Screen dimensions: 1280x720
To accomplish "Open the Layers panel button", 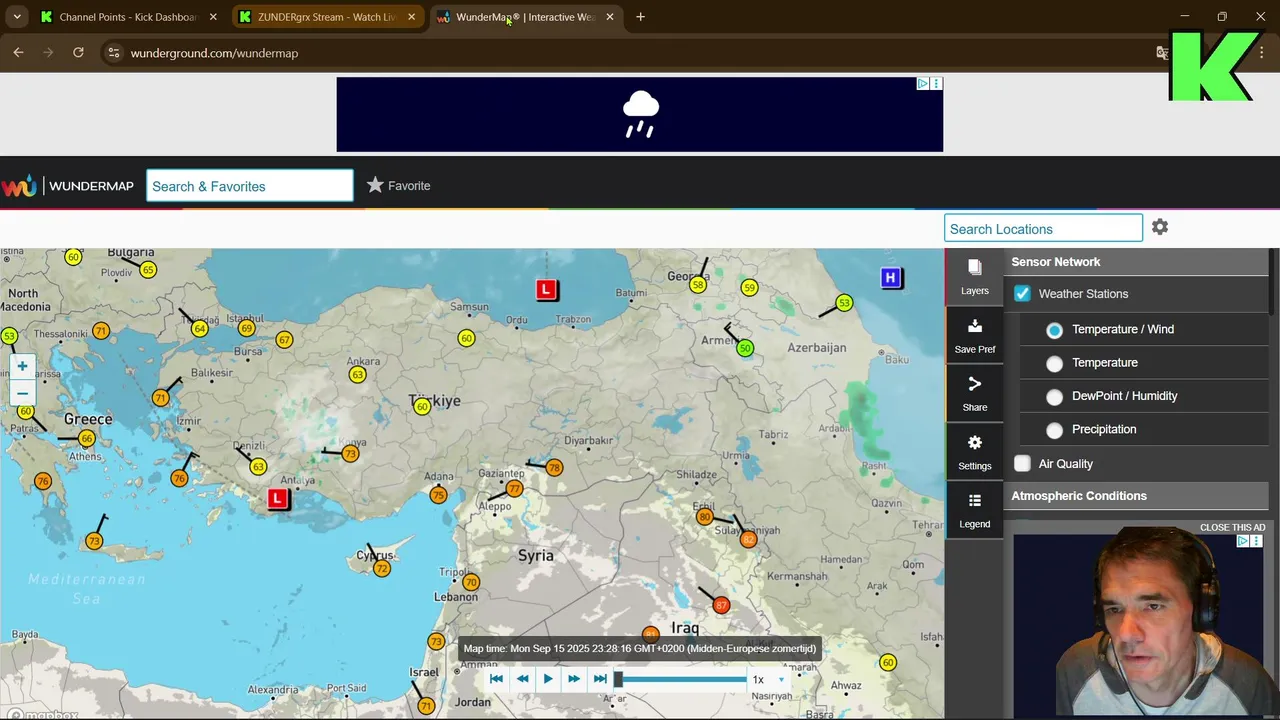I will point(974,277).
